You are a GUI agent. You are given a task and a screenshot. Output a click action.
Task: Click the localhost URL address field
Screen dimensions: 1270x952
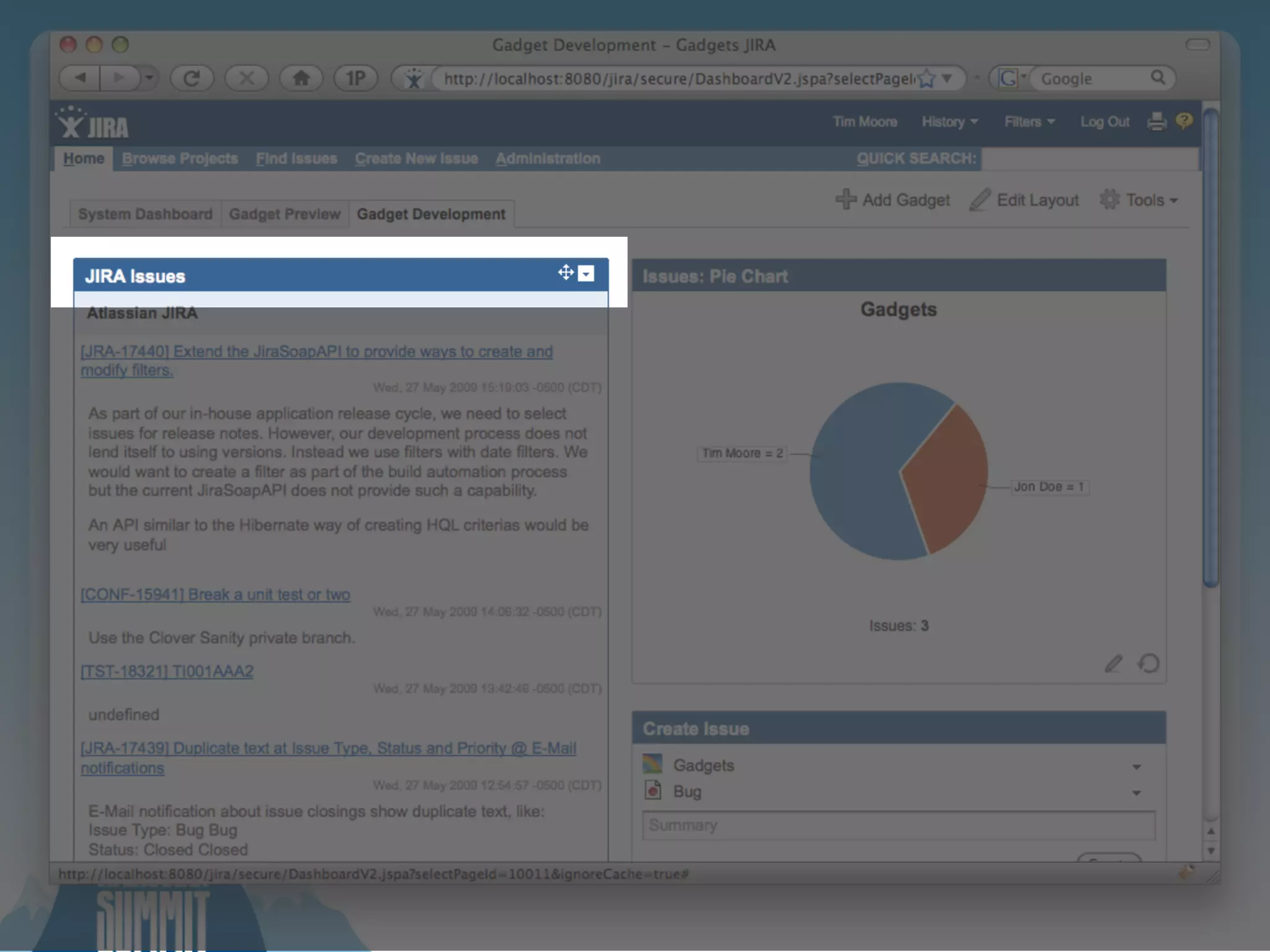(678, 79)
